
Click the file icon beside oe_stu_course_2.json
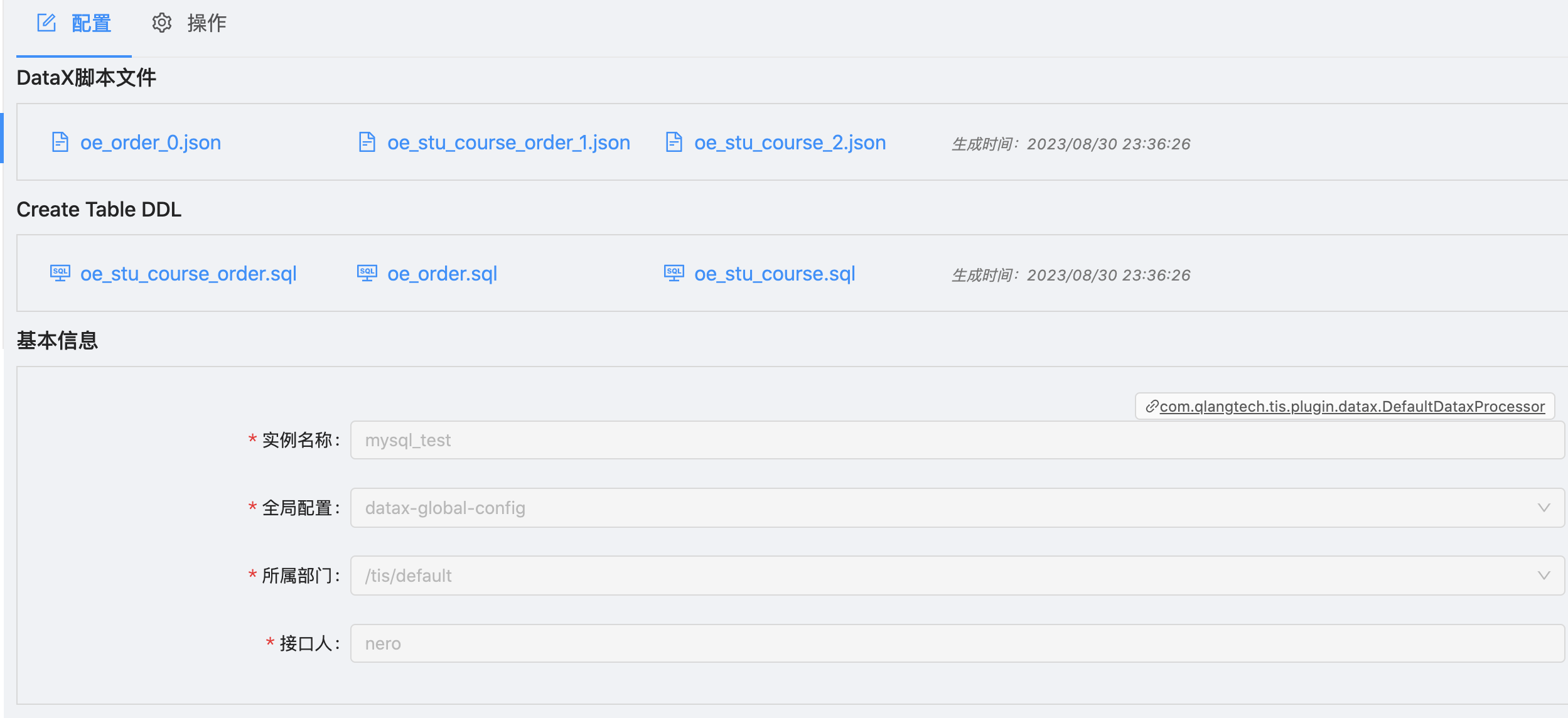(x=673, y=142)
